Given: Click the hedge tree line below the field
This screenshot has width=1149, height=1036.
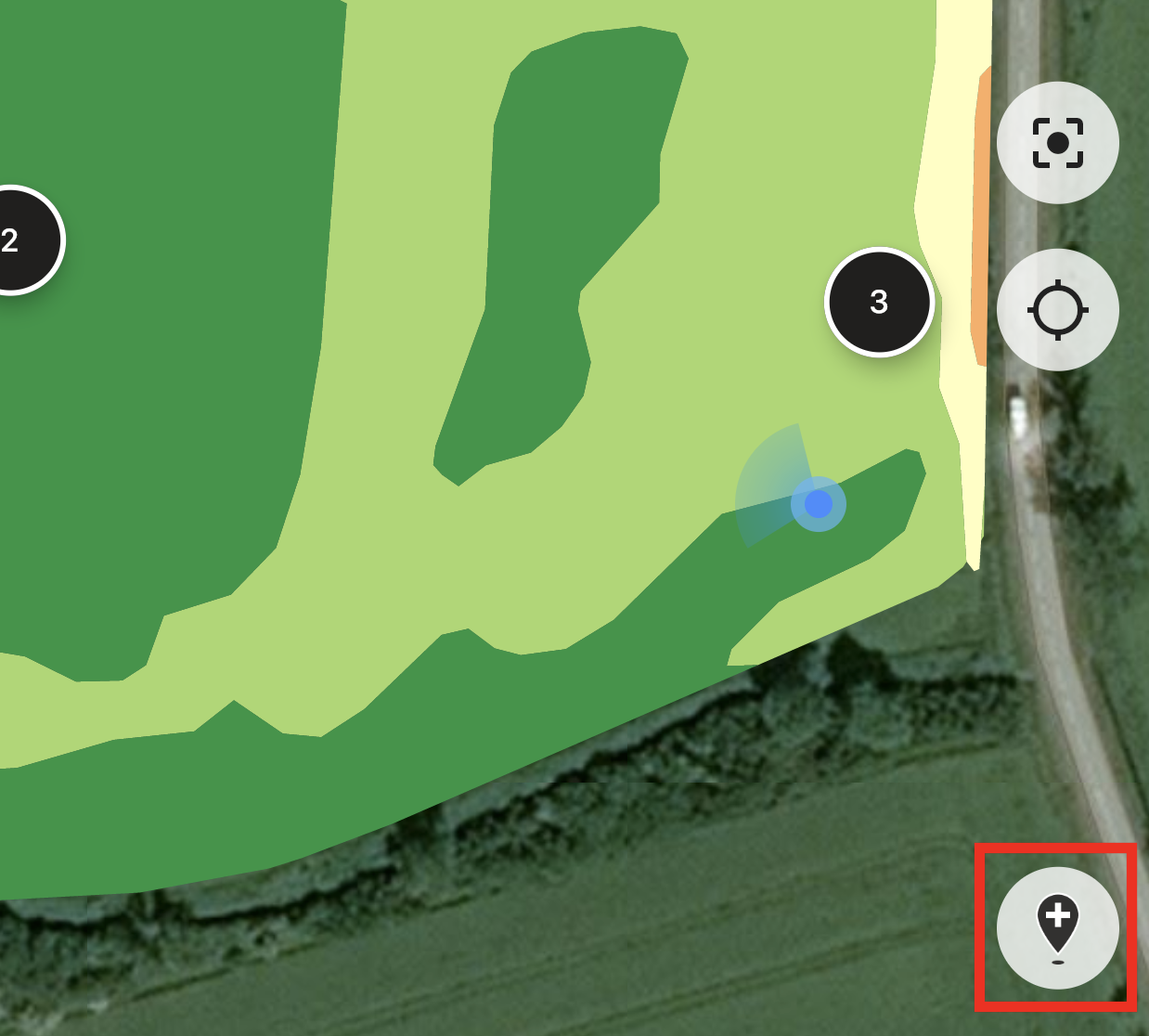Looking at the screenshot, I should (557, 798).
